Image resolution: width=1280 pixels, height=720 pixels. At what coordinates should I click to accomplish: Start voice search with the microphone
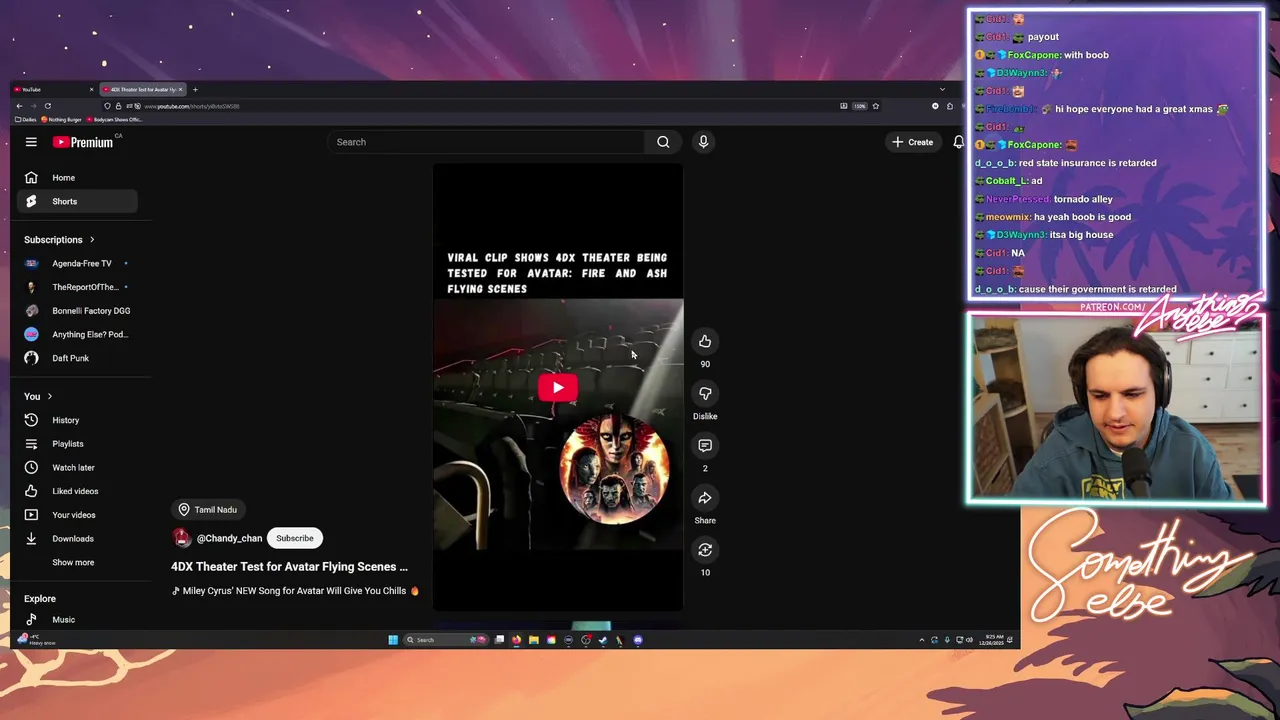[x=703, y=142]
